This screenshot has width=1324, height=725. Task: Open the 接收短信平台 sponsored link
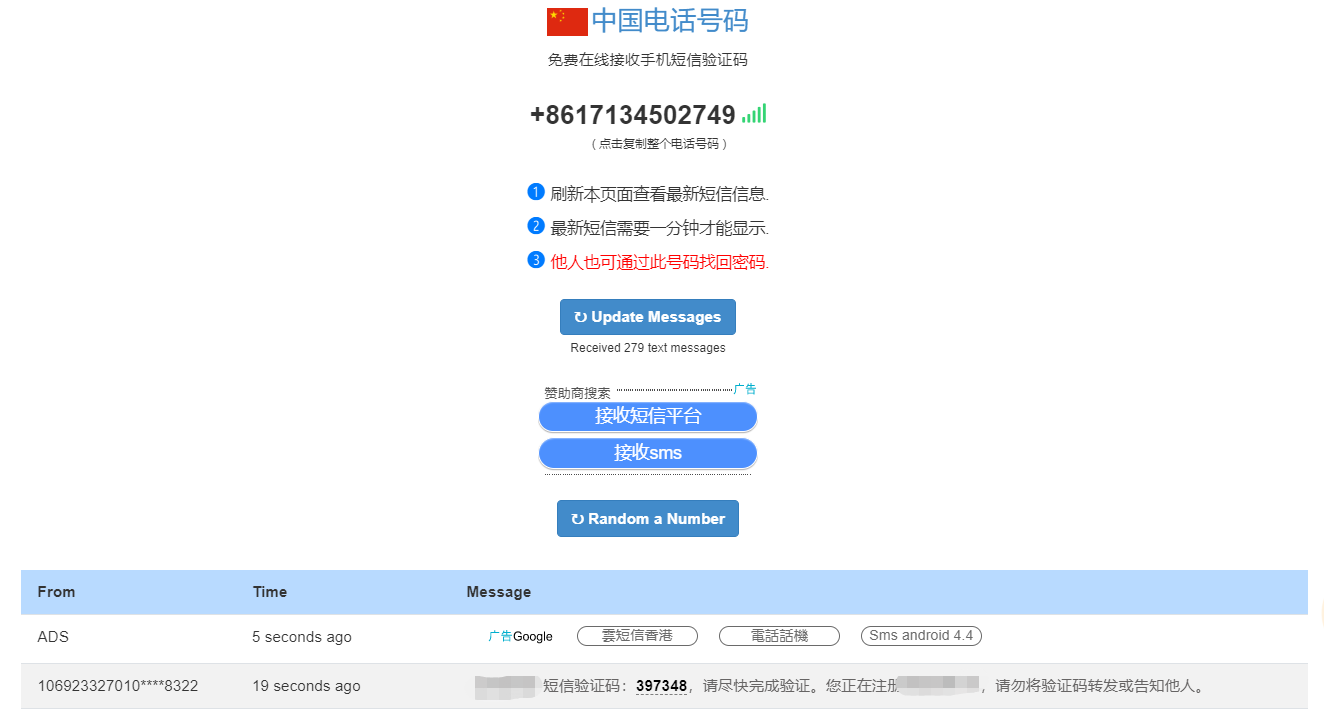click(648, 416)
